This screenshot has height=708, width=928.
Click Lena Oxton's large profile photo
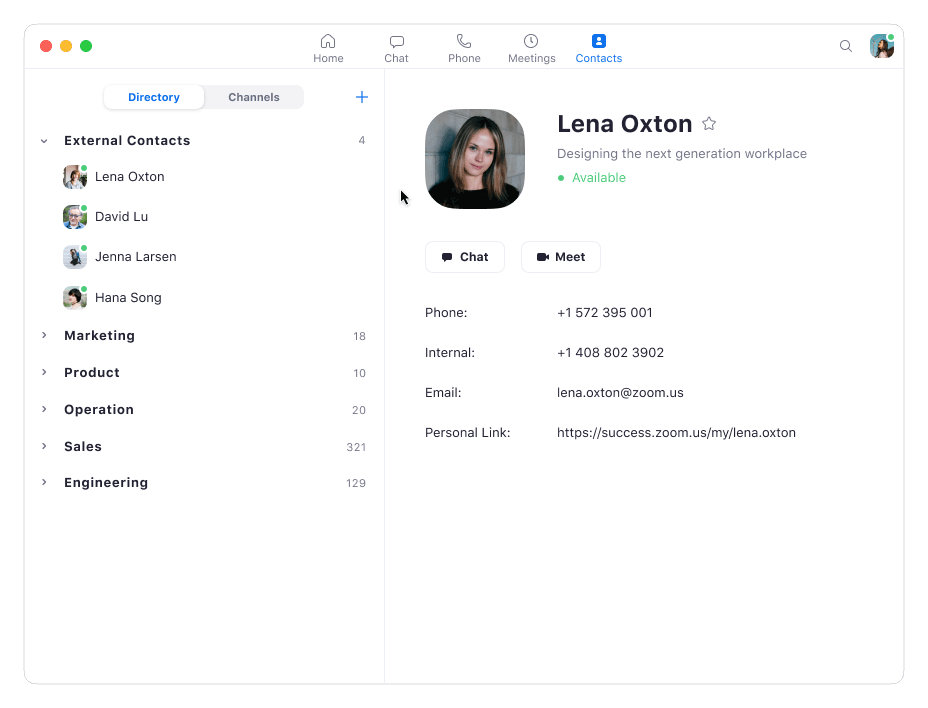[475, 159]
